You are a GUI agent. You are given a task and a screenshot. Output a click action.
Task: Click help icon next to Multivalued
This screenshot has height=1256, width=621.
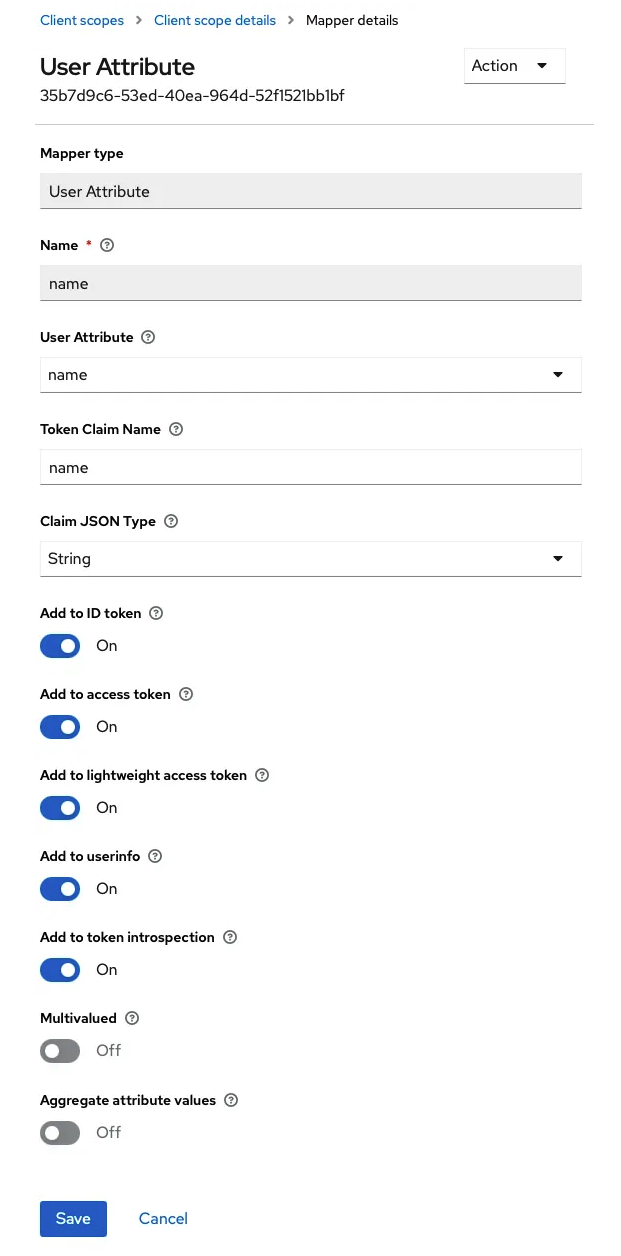[x=132, y=1018]
